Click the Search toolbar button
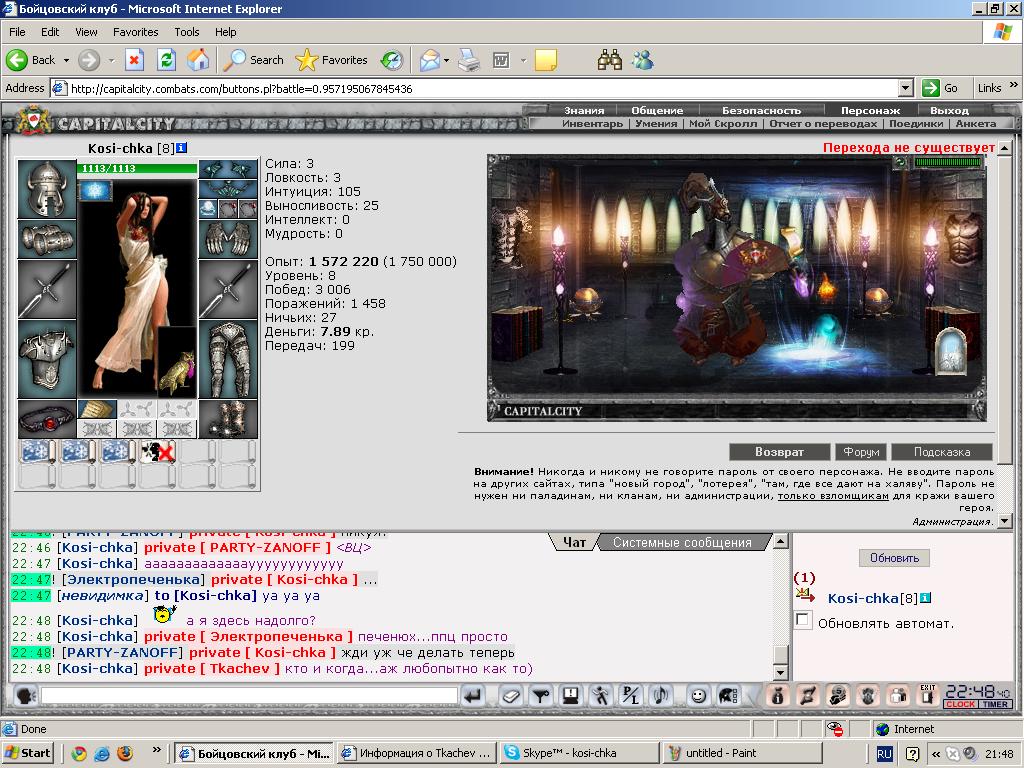The width and height of the screenshot is (1024, 768). (x=253, y=60)
